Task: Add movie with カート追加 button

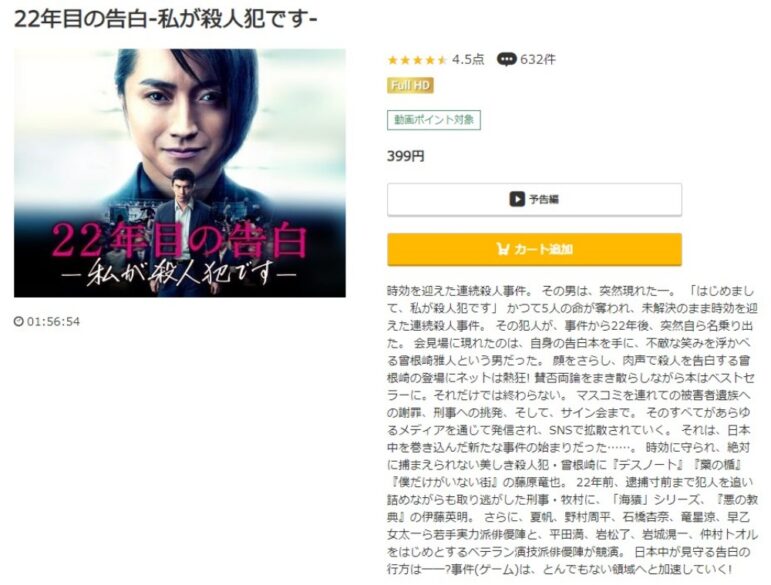Action: click(x=534, y=249)
